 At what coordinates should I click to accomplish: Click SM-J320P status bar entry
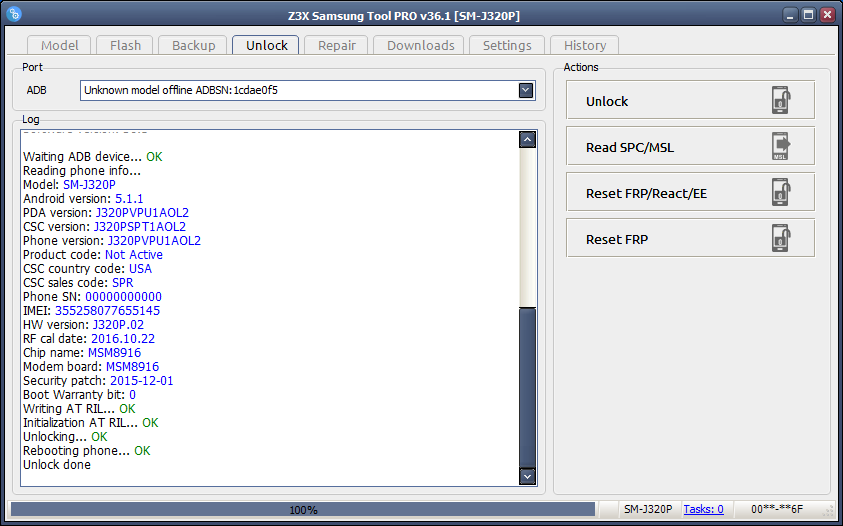[x=648, y=509]
